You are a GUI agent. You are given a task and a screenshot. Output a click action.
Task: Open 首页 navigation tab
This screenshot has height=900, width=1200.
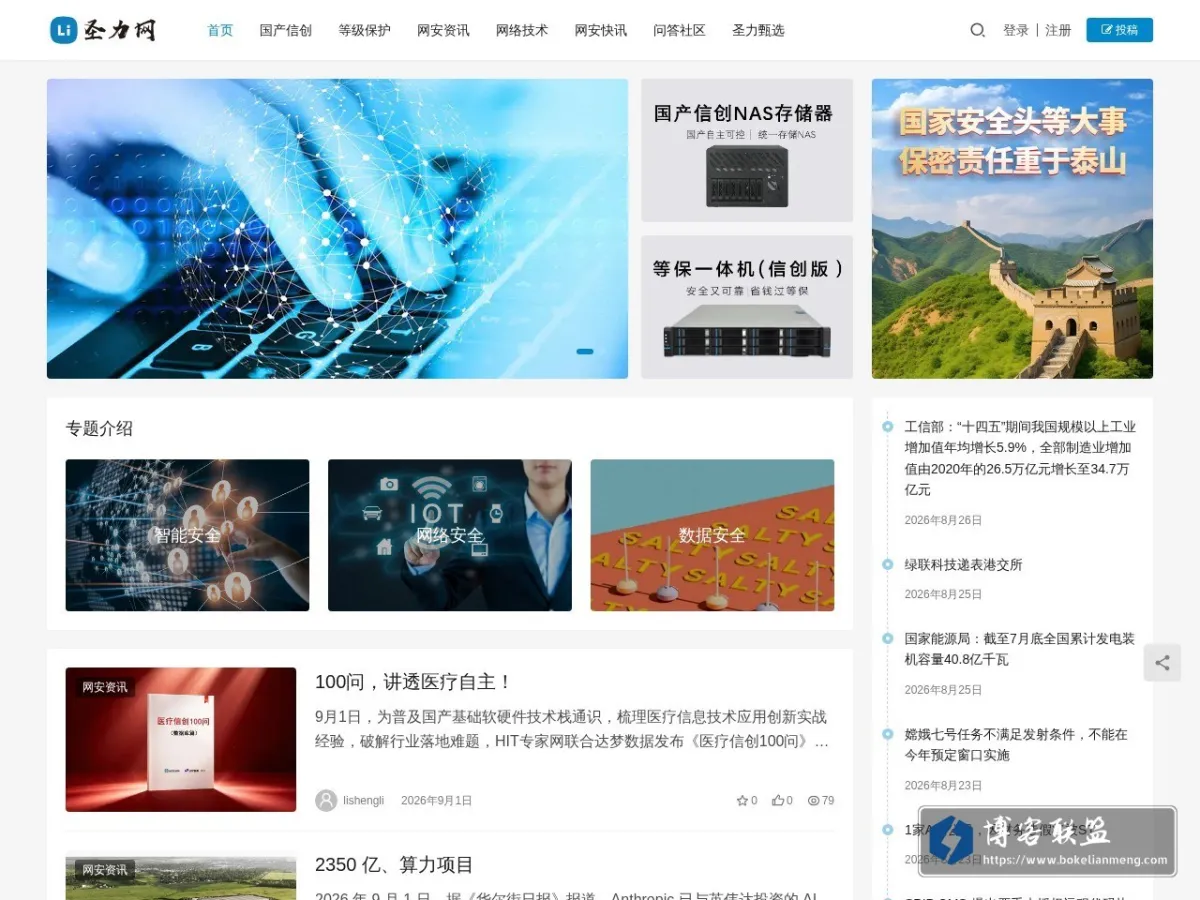pos(220,30)
